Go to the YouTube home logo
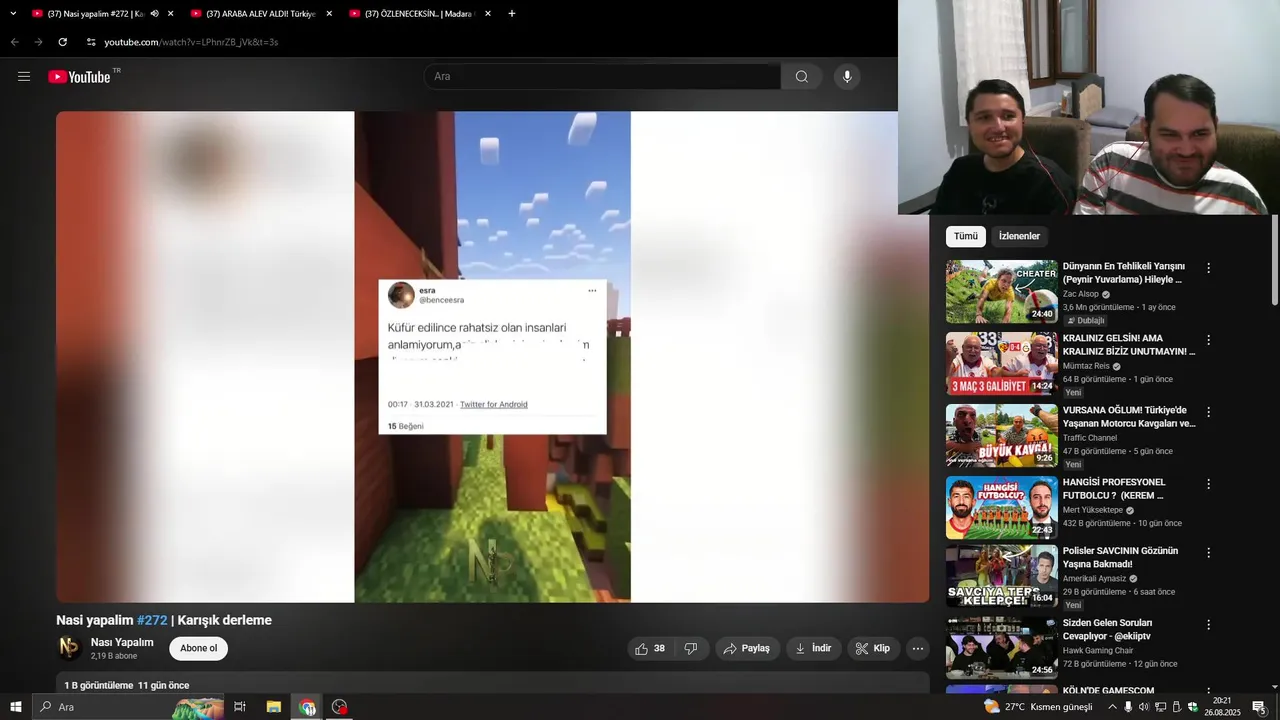 point(79,76)
